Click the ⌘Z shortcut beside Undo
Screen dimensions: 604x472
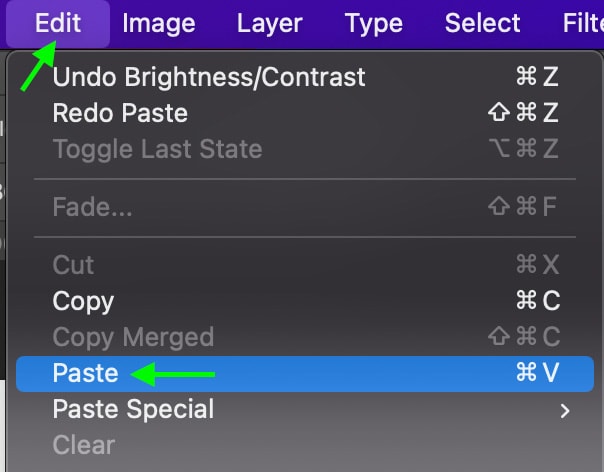[x=537, y=77]
